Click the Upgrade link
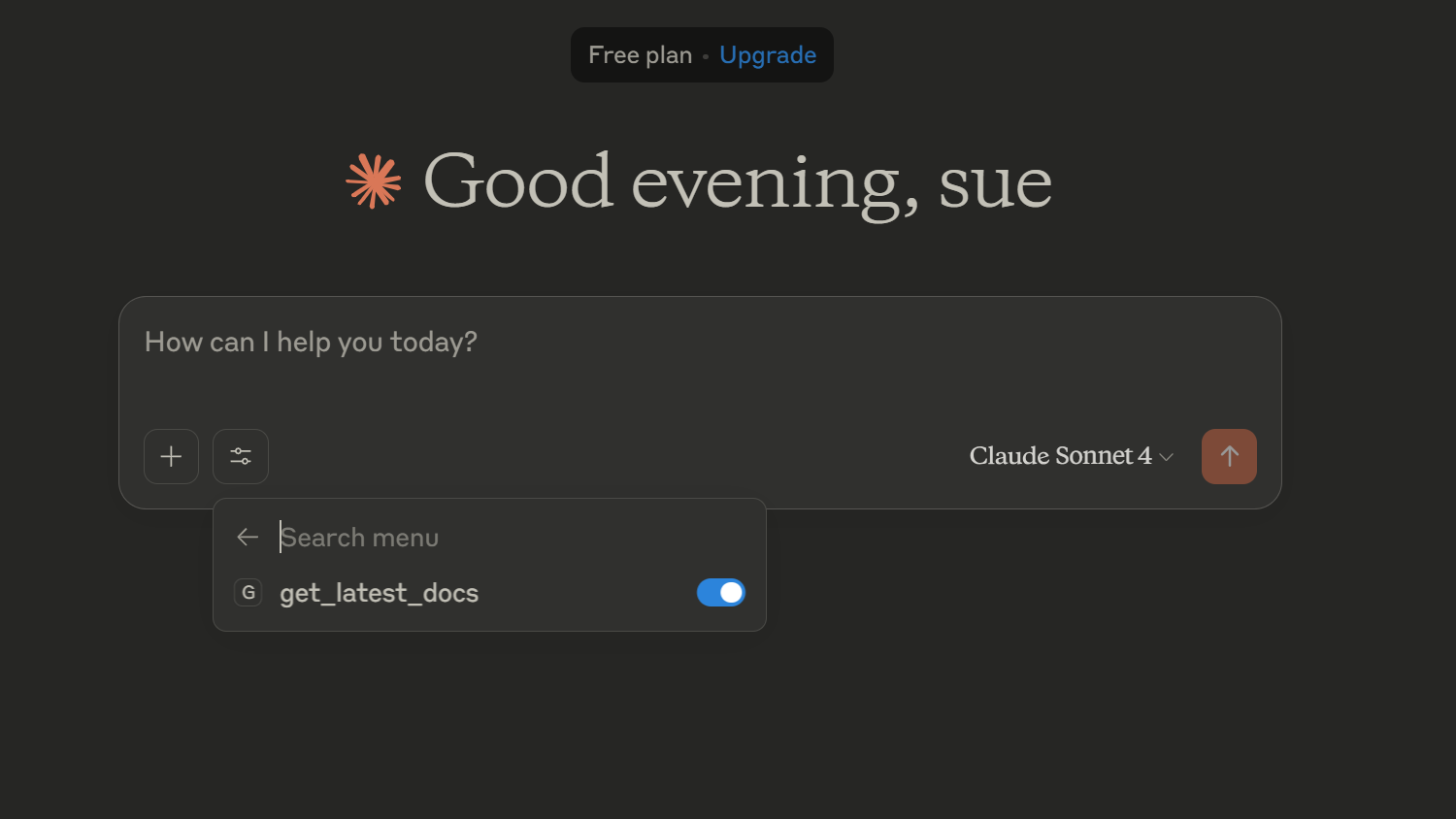Image resolution: width=1456 pixels, height=819 pixels. (768, 54)
